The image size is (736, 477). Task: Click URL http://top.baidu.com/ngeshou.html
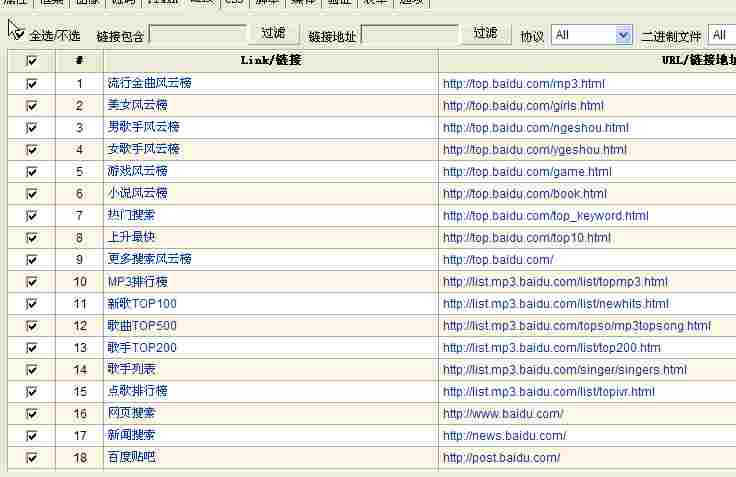tap(536, 128)
